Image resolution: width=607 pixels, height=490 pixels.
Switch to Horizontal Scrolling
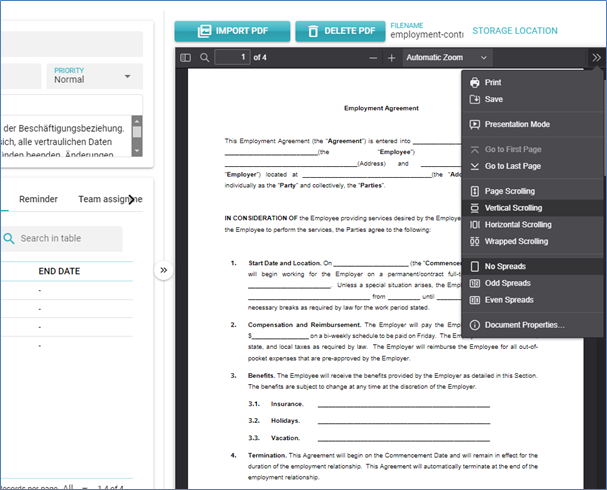pos(518,225)
